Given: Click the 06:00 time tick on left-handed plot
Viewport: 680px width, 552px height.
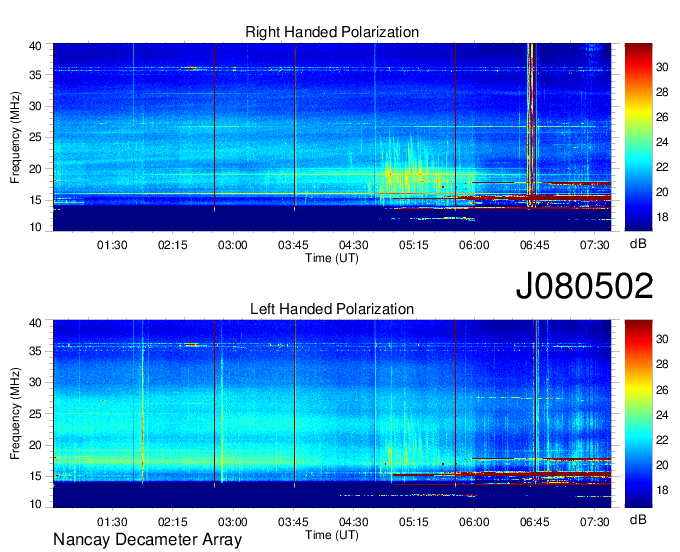Looking at the screenshot, I should coord(474,522).
